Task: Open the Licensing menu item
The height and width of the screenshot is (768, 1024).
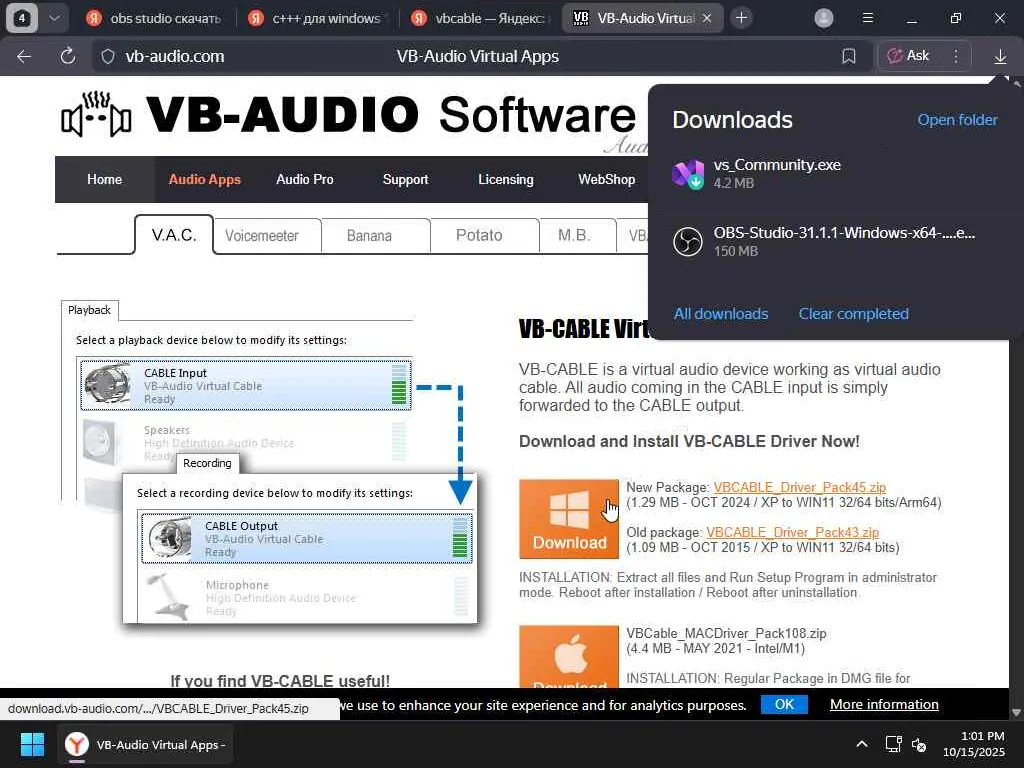Action: click(505, 180)
